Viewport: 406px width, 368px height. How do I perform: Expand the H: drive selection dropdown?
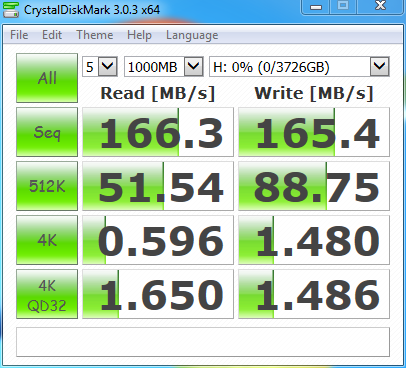pos(379,67)
